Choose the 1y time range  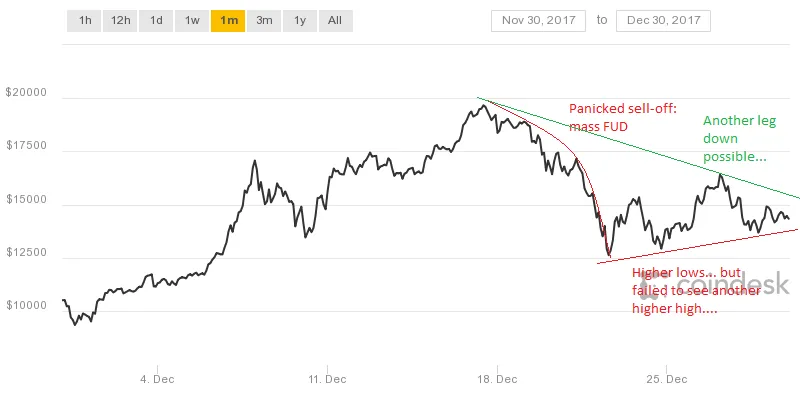(x=300, y=21)
